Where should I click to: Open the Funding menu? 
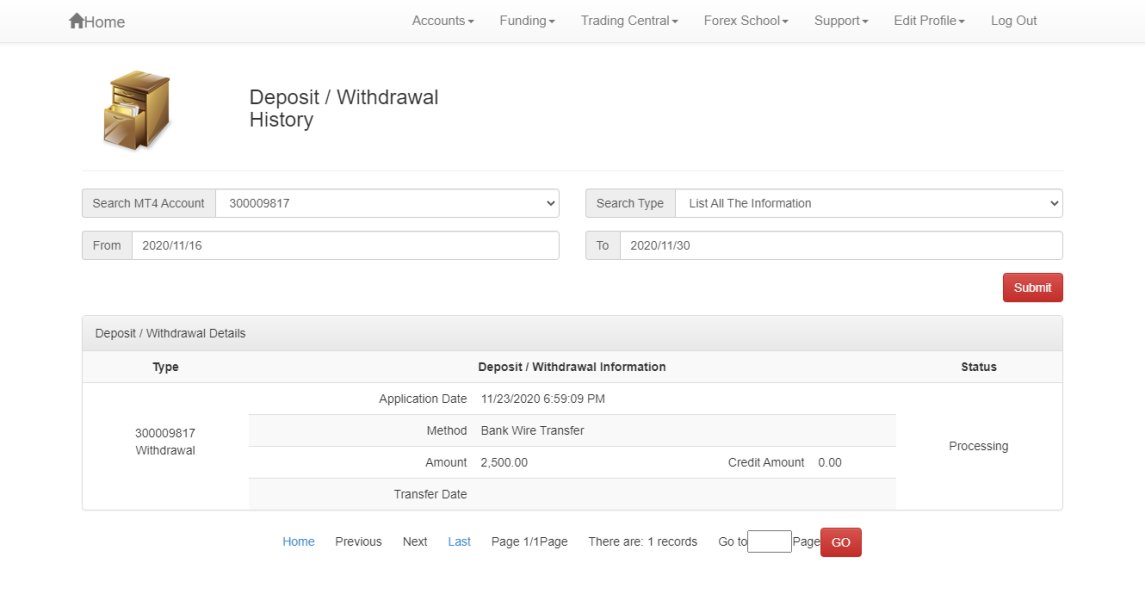tap(526, 21)
